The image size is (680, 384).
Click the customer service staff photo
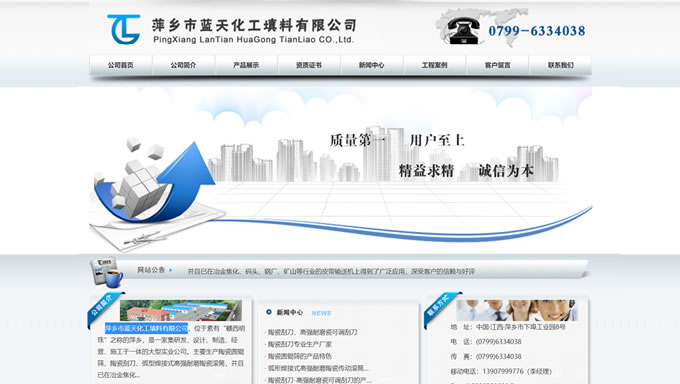[517, 310]
